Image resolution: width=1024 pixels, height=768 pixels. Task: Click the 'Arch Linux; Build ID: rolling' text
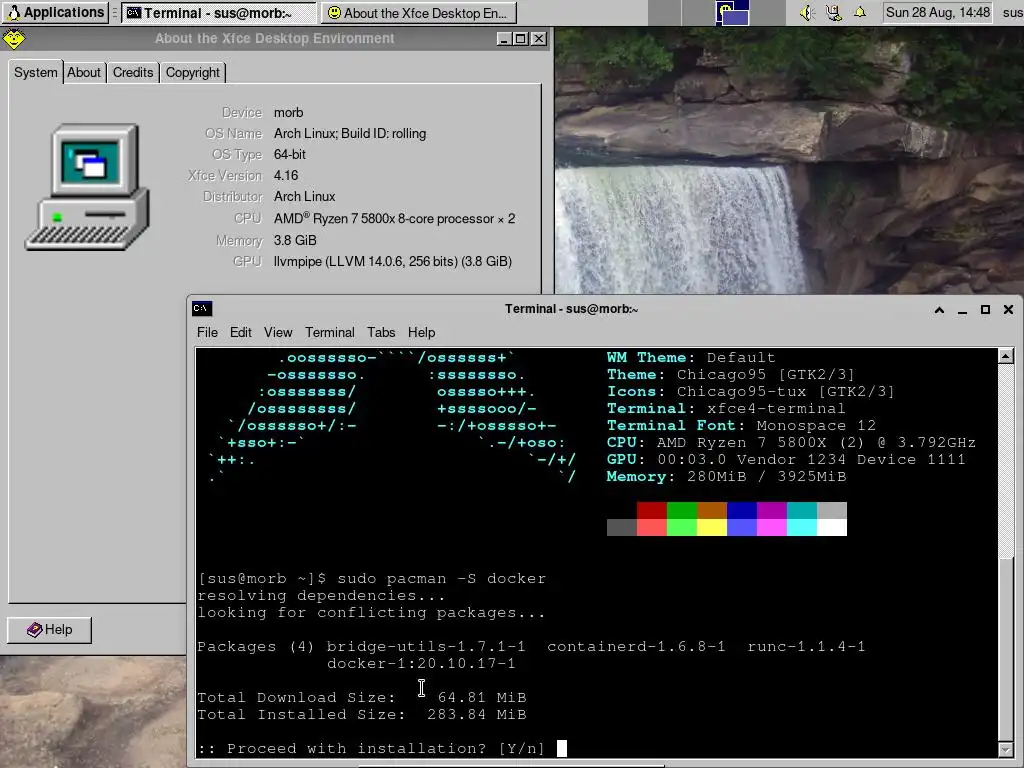point(350,133)
